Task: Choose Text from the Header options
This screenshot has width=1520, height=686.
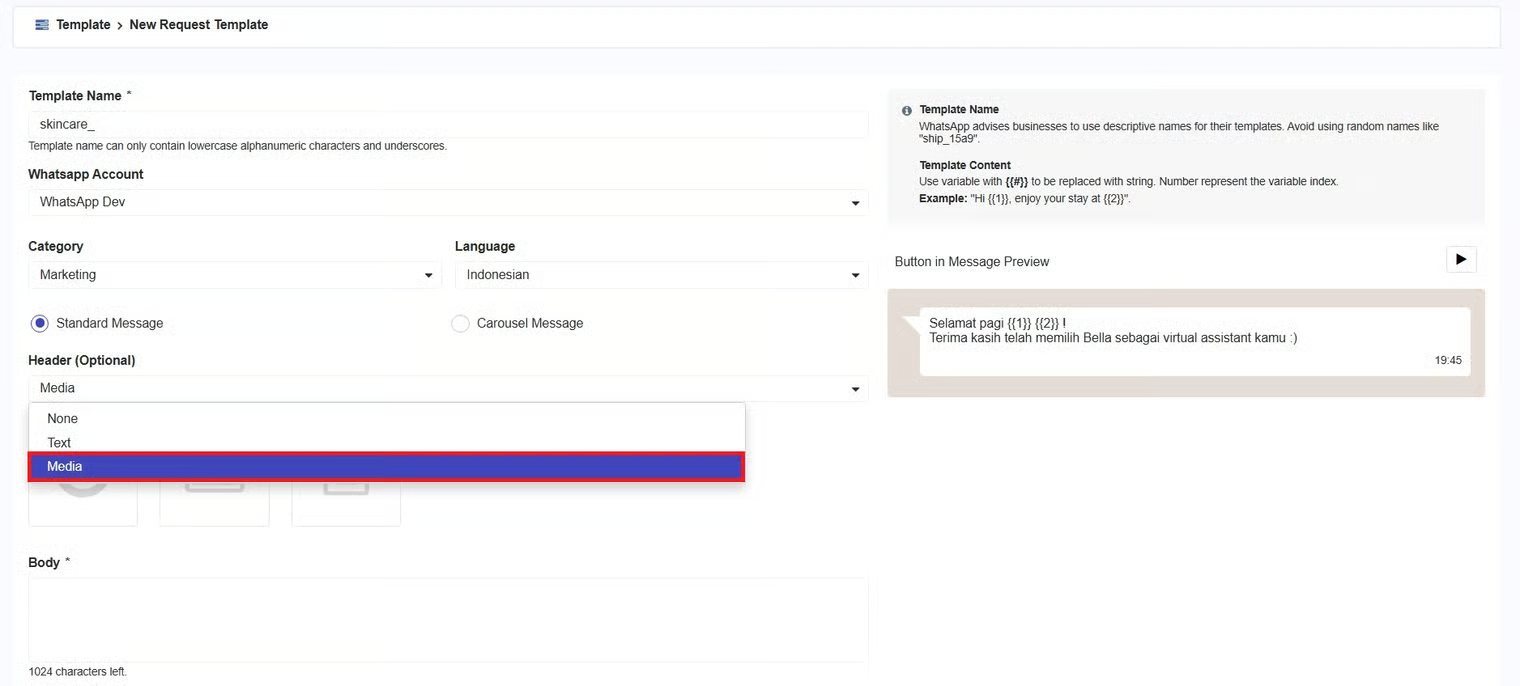Action: [x=59, y=443]
